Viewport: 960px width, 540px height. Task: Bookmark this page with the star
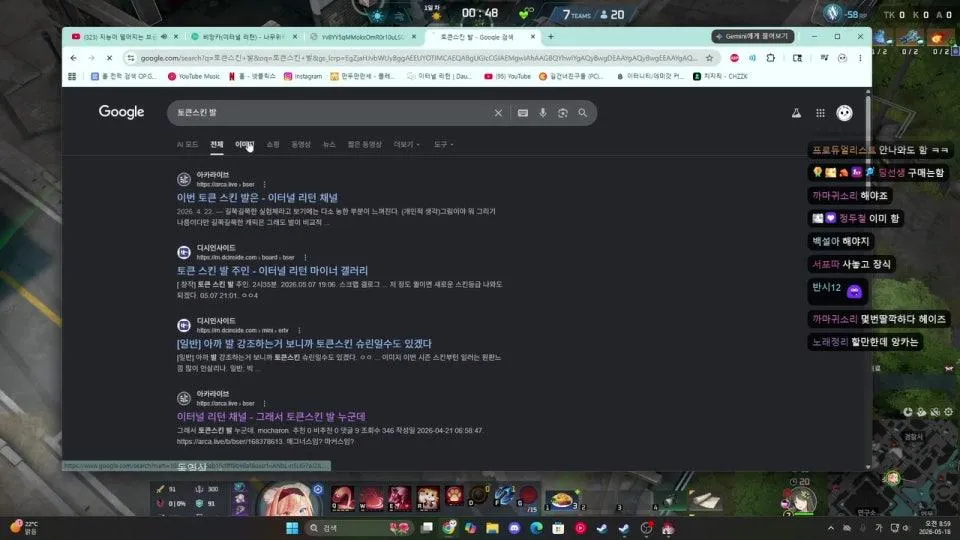709,58
